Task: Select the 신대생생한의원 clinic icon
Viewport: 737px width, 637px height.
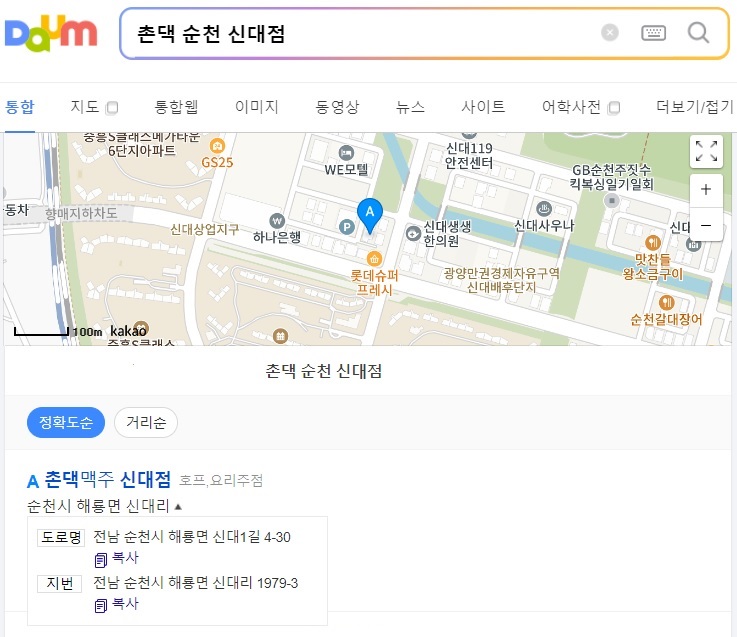Action: coord(413,233)
